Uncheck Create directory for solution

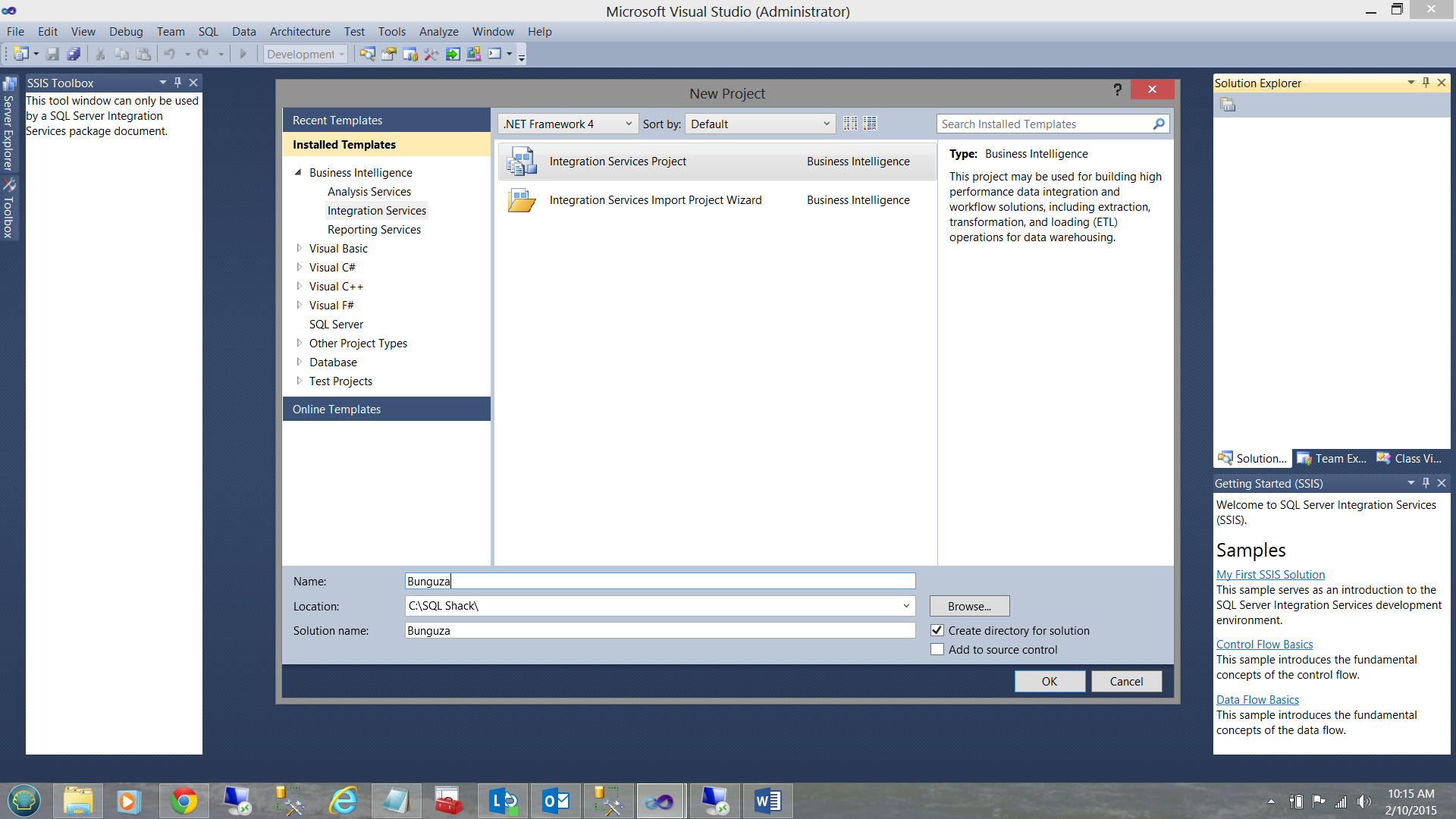(937, 630)
